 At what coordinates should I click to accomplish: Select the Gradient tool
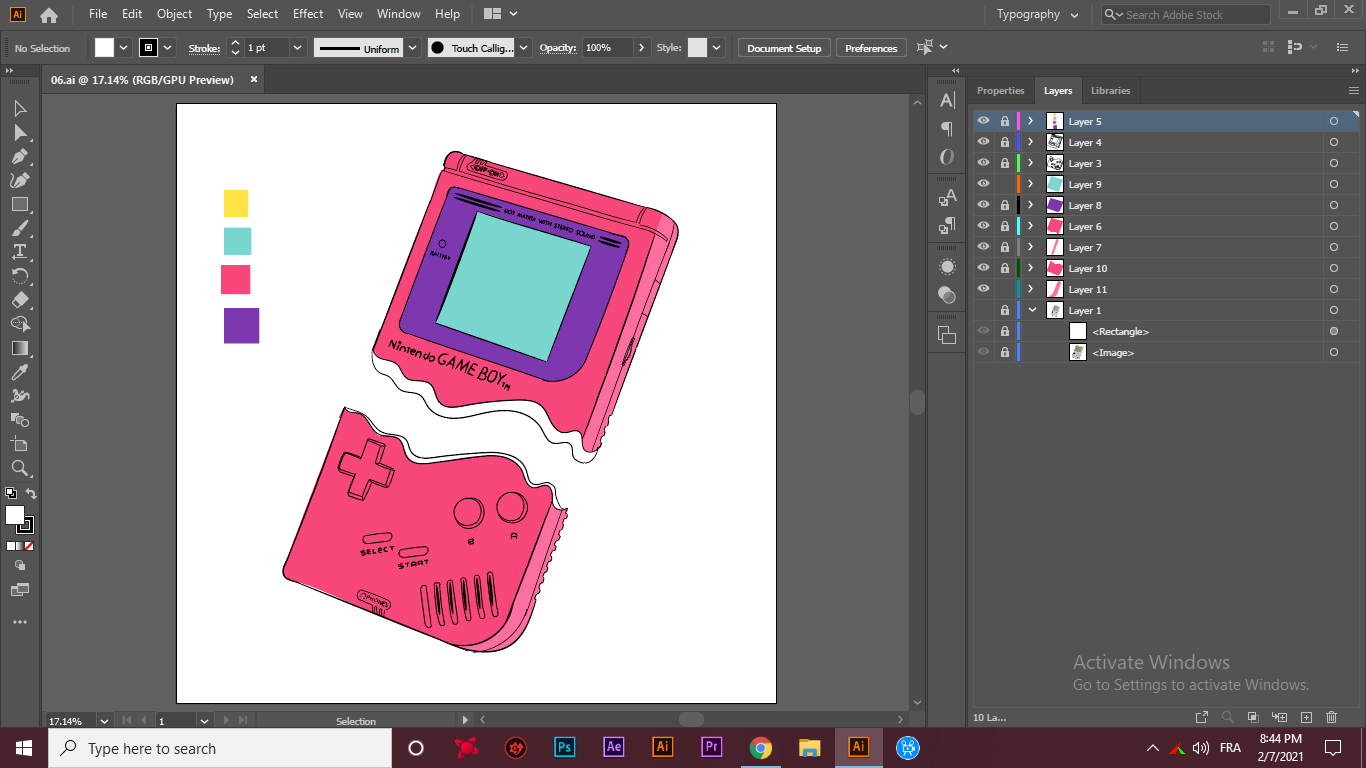[20, 348]
